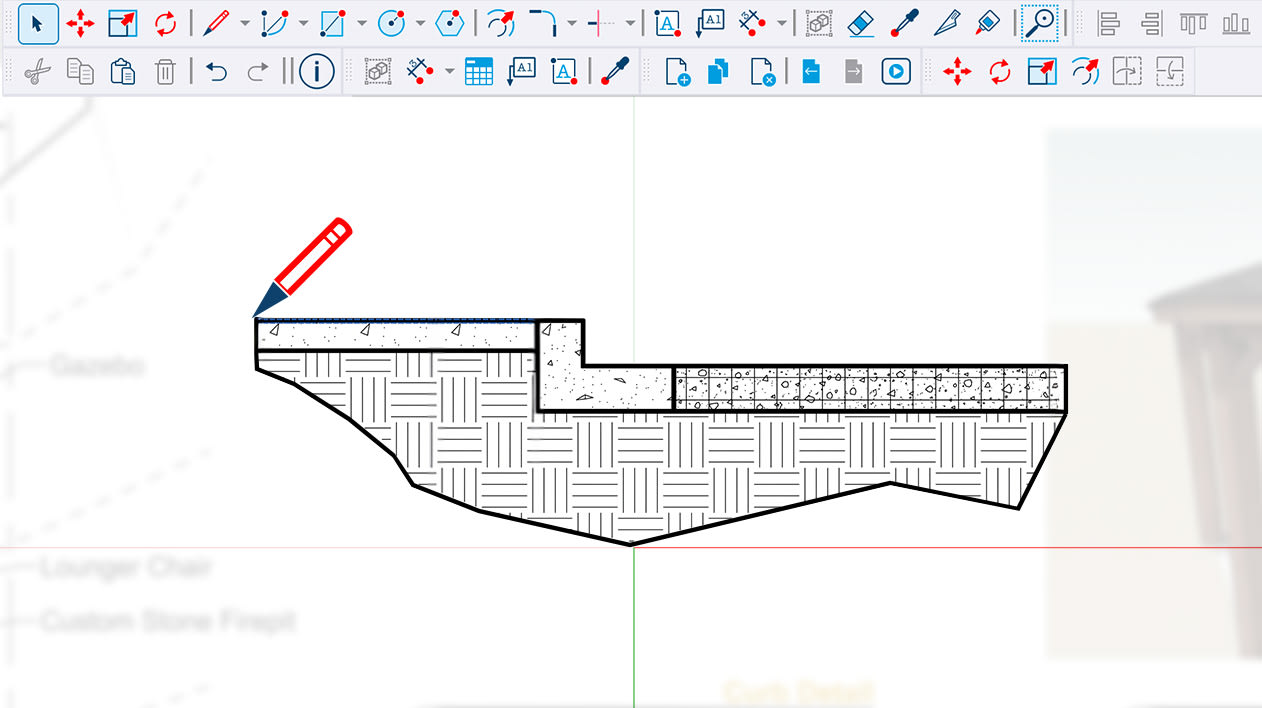The image size is (1262, 708).
Task: Expand the Circle tool dropdown arrow
Action: tap(420, 23)
